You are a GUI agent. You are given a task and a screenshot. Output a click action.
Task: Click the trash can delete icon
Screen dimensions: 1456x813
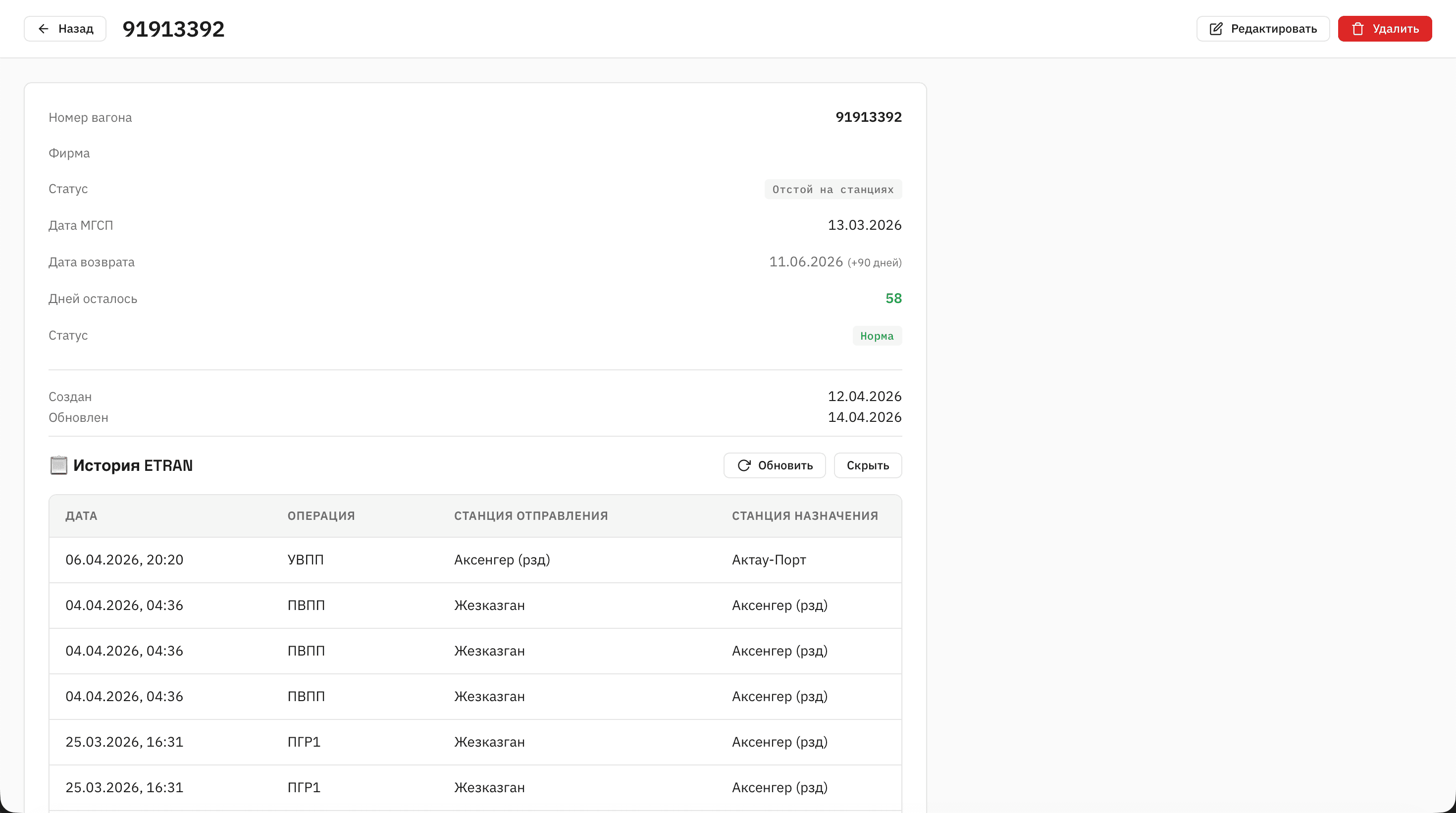click(1357, 29)
